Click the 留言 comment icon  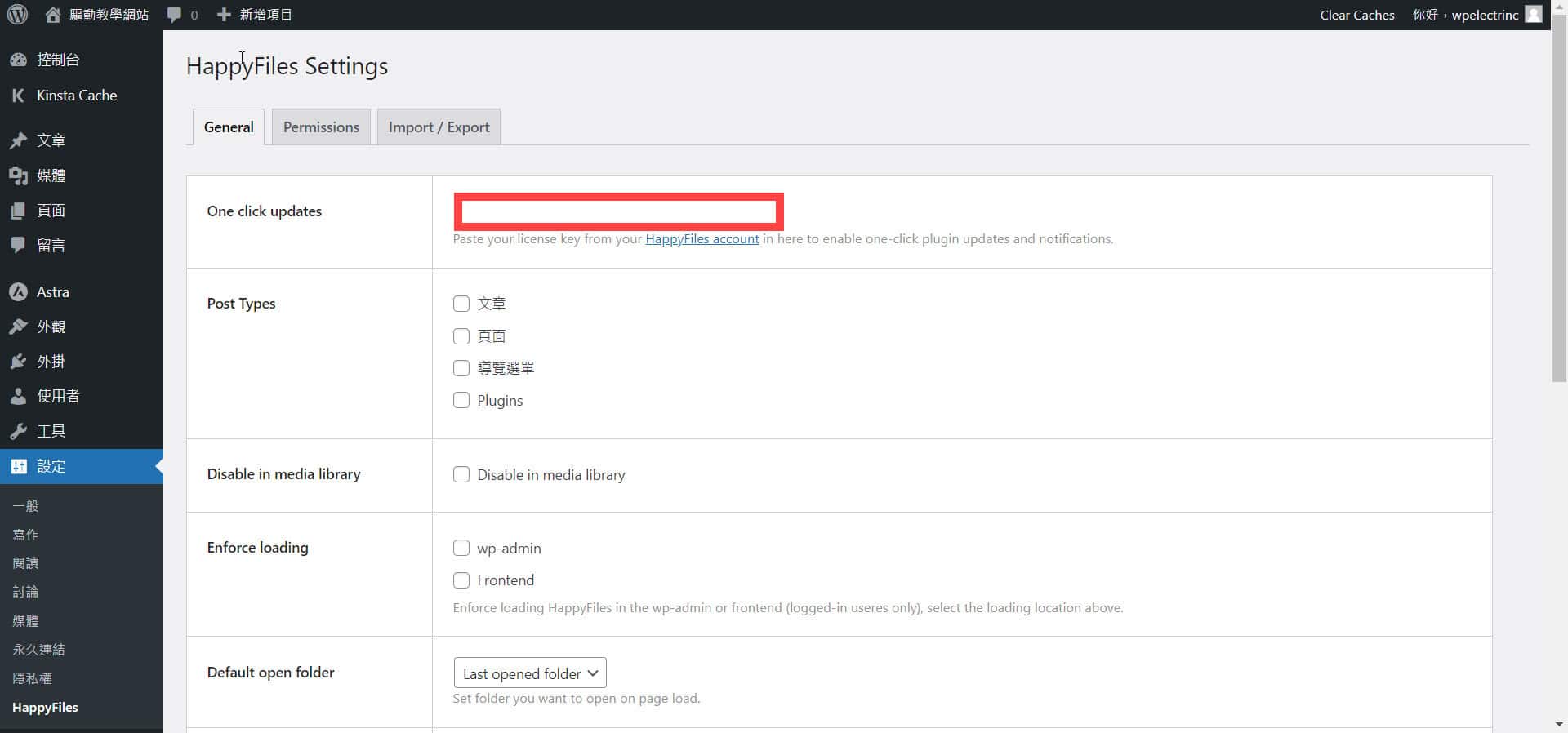coord(18,245)
